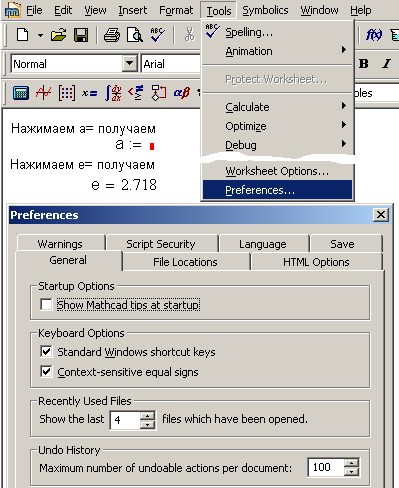Expand the Optimize submenu
The image size is (399, 488).
[278, 126]
